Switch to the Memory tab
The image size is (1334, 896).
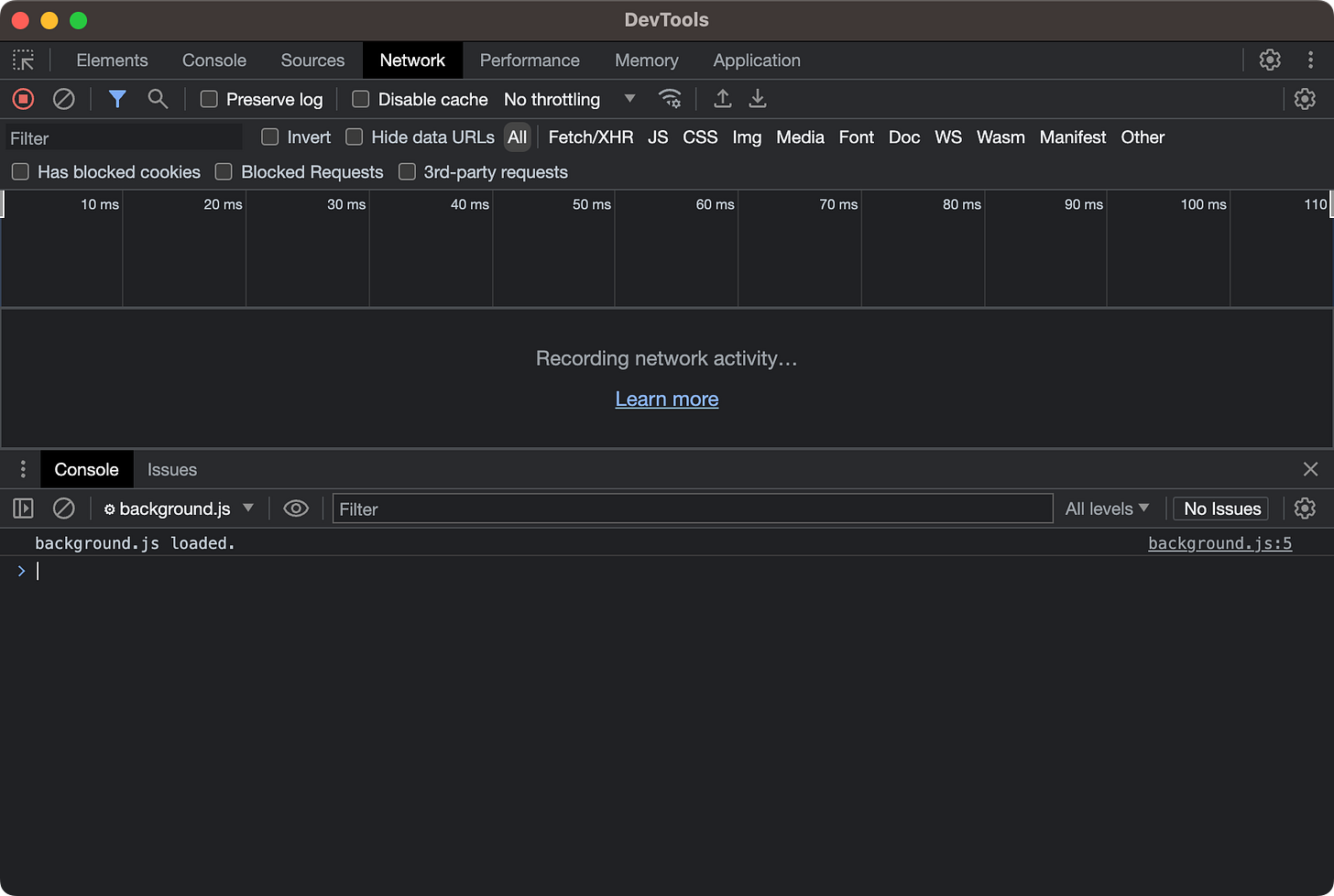[647, 60]
